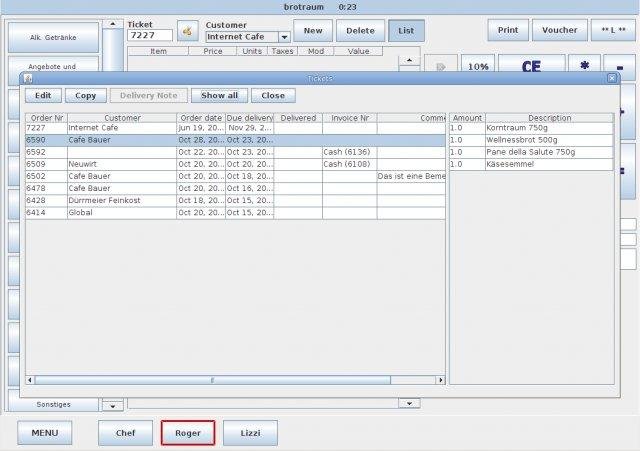640x451 pixels.
Task: Click category list scroll-down arrow
Action: pyautogui.click(x=113, y=406)
